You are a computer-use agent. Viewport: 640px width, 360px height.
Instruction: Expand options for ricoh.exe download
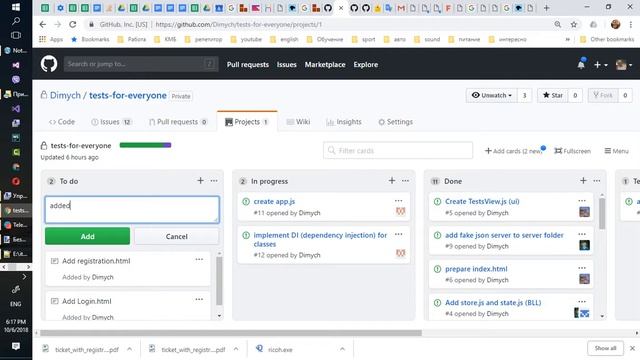point(342,349)
